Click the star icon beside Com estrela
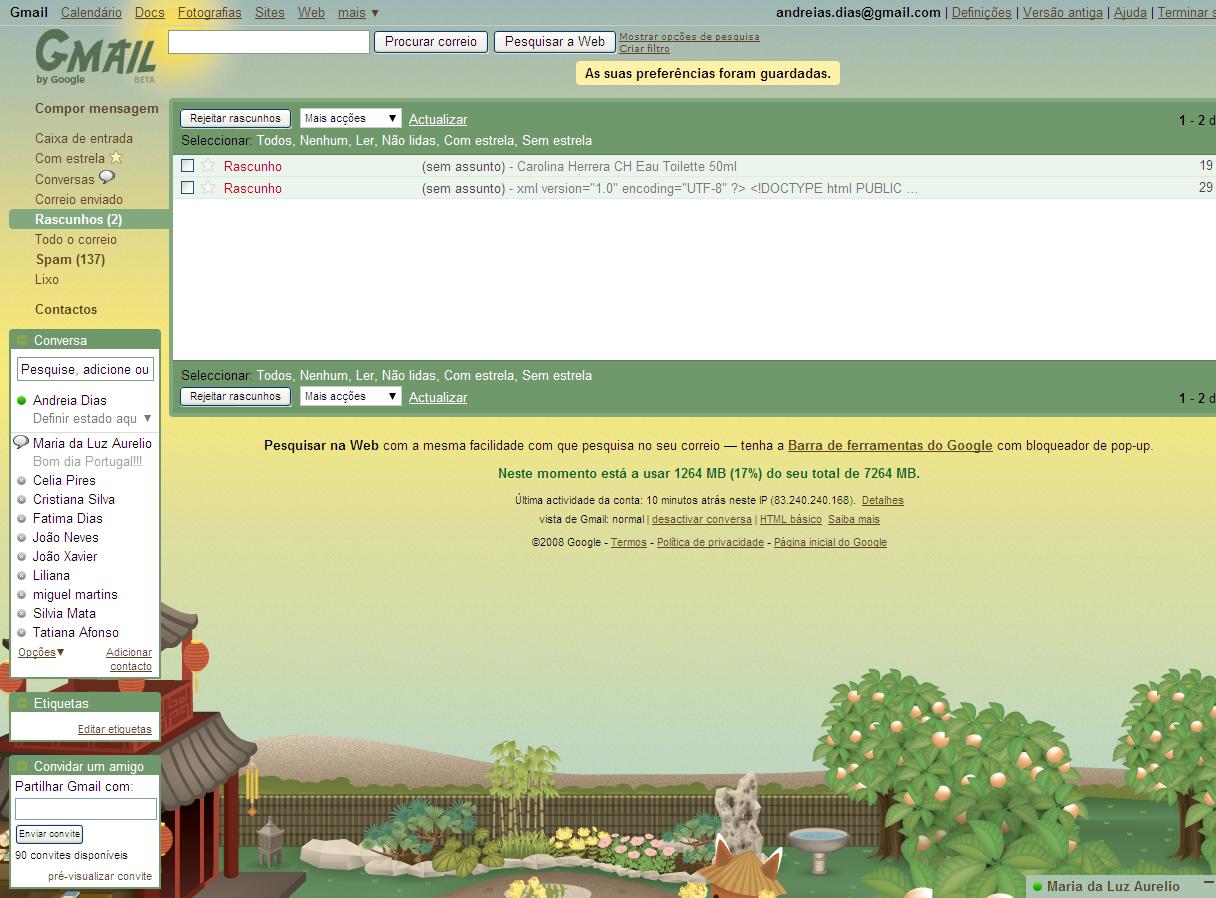 [116, 158]
